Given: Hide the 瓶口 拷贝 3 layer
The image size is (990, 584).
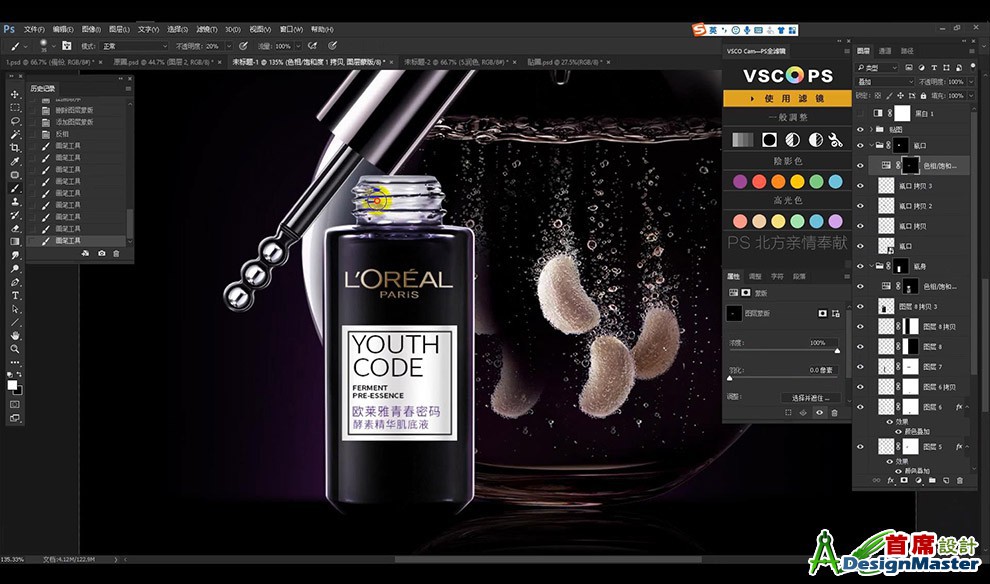Looking at the screenshot, I should click(x=860, y=186).
